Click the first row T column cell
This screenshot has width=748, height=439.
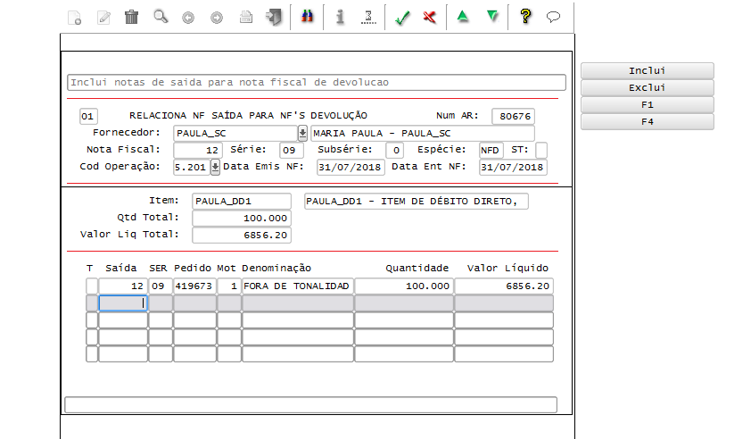92,286
